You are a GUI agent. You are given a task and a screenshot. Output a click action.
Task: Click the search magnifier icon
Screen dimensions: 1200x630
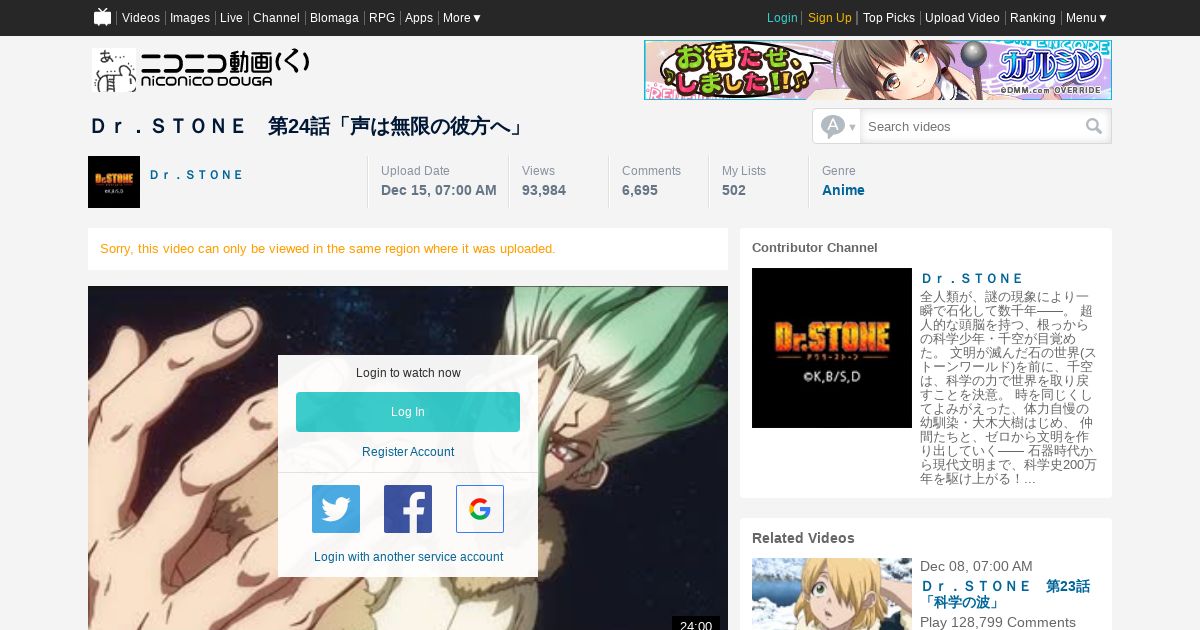pos(1094,126)
